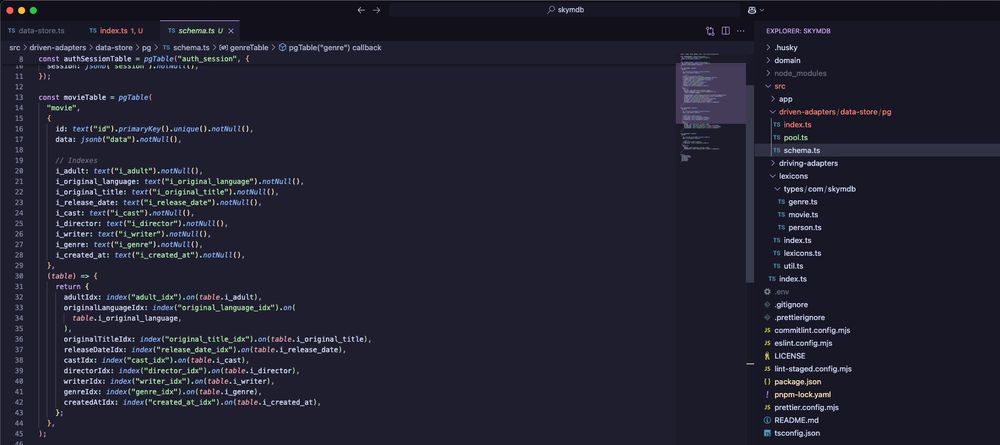Collapse the lexicons folder

(793, 176)
